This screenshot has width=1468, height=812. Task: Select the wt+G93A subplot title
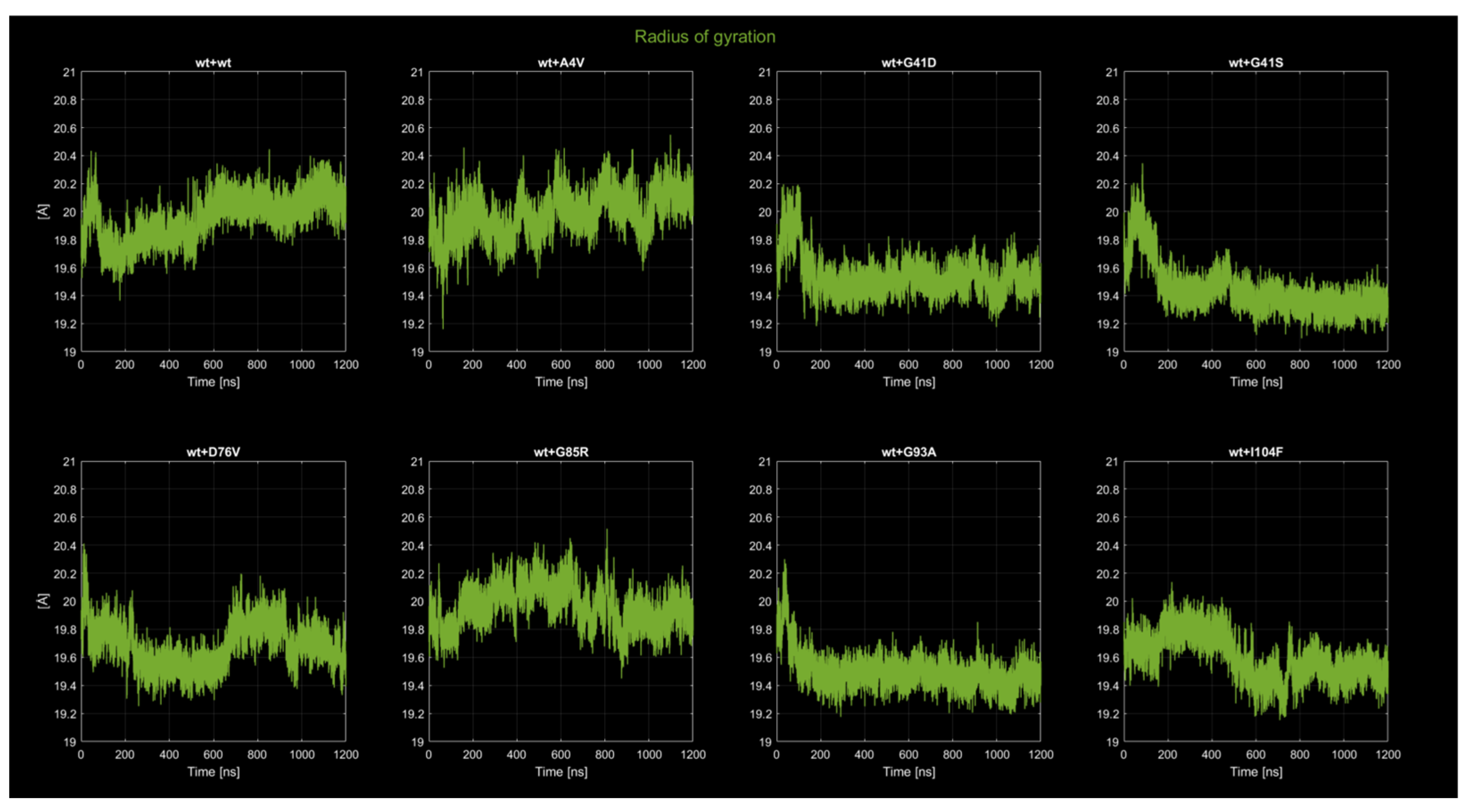tap(908, 452)
